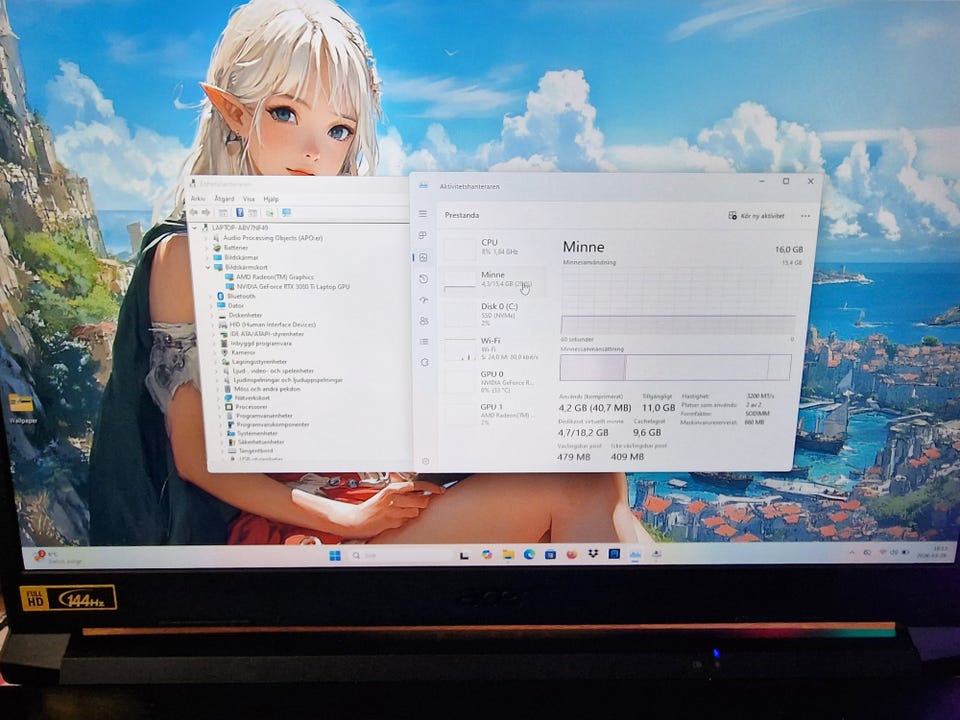Click the monitor scan-hardware icon in Device Manager toolbar
960x720 pixels.
click(286, 212)
